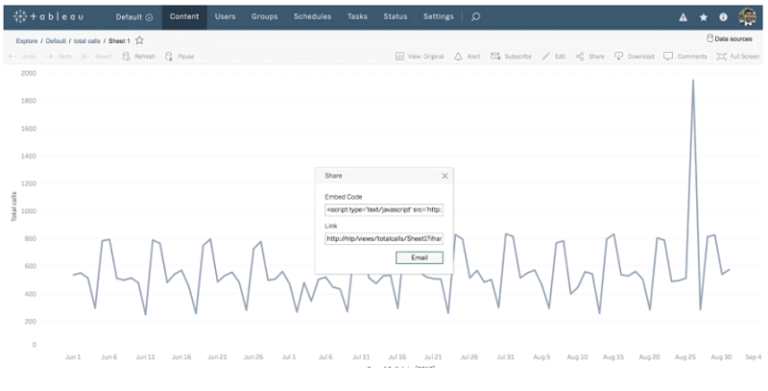Open the Settings tab

(x=438, y=17)
